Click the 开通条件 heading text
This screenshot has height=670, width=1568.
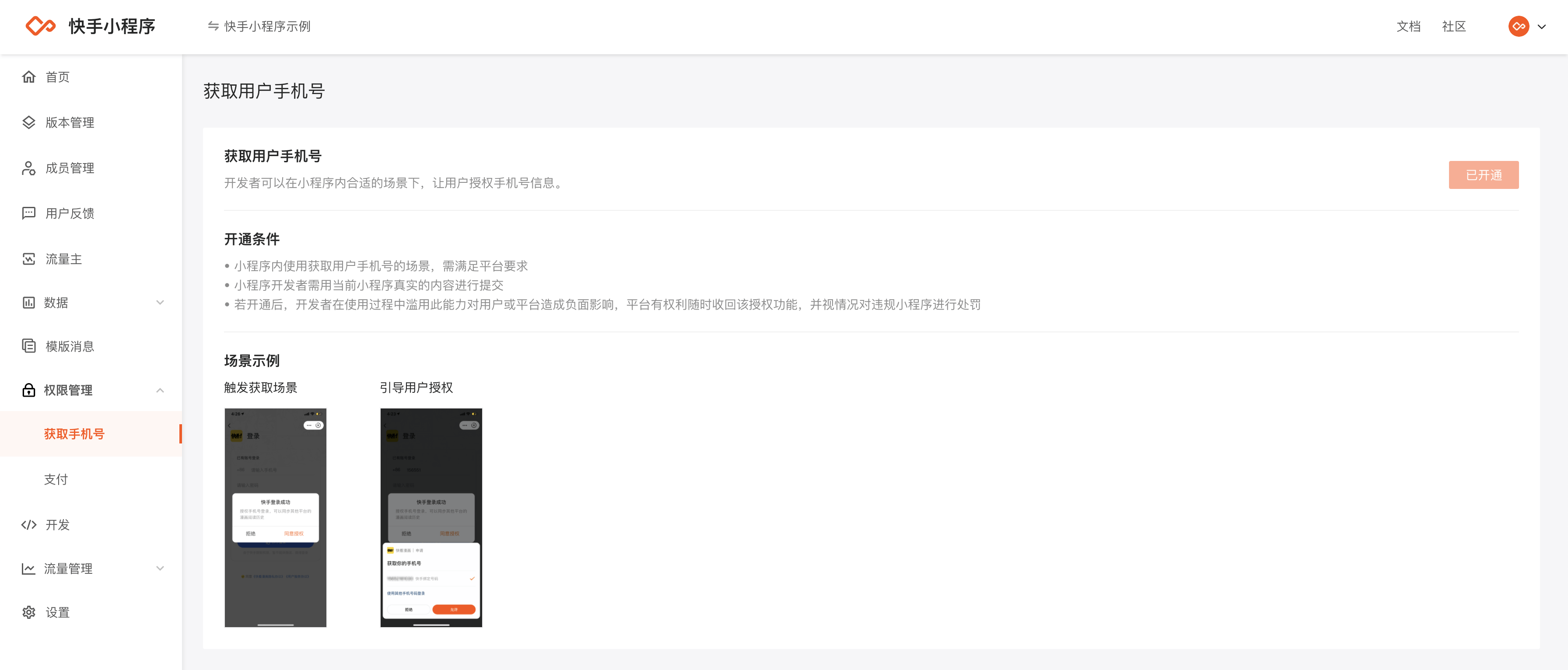(x=252, y=239)
